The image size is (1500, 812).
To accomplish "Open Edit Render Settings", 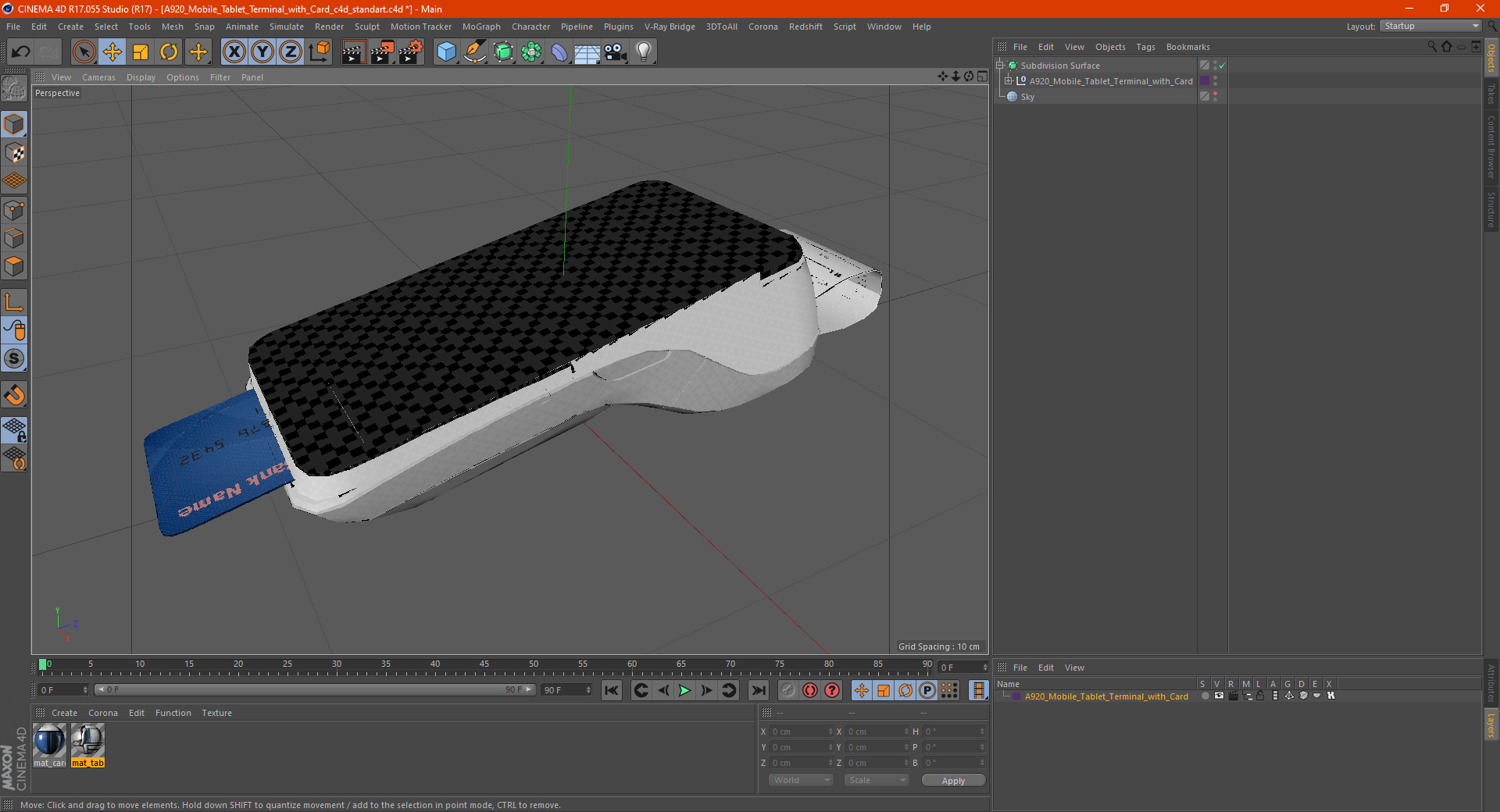I will [411, 52].
